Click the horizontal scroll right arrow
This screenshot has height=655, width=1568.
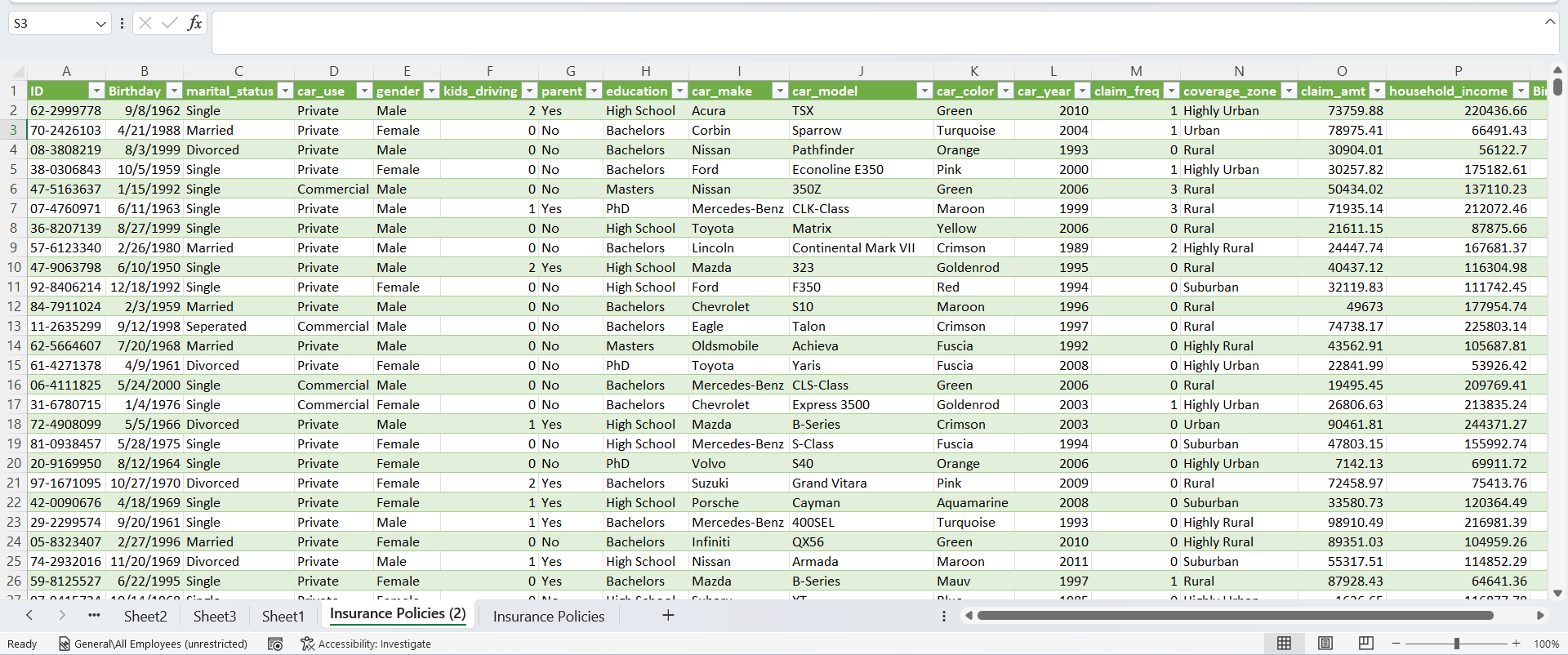1540,616
